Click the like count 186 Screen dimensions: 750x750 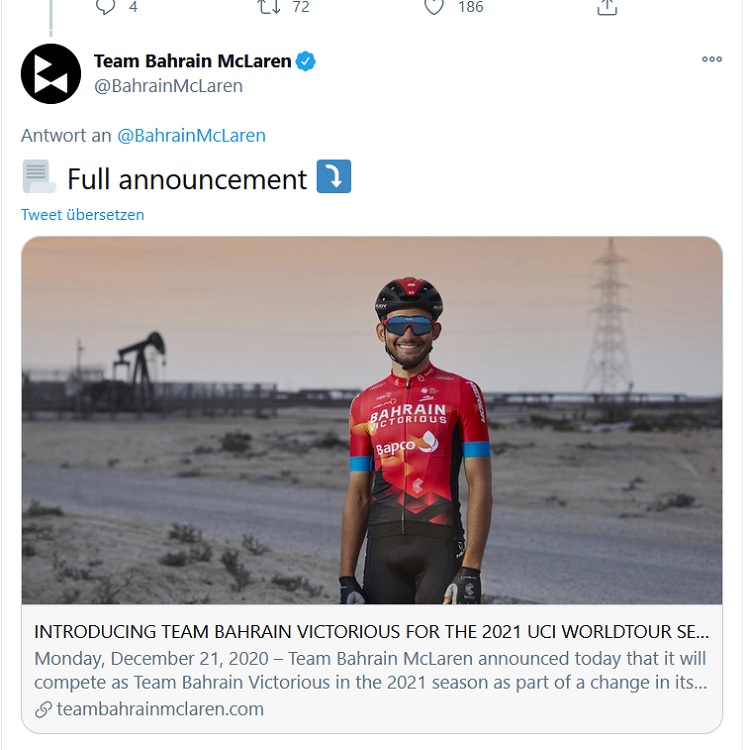[471, 7]
